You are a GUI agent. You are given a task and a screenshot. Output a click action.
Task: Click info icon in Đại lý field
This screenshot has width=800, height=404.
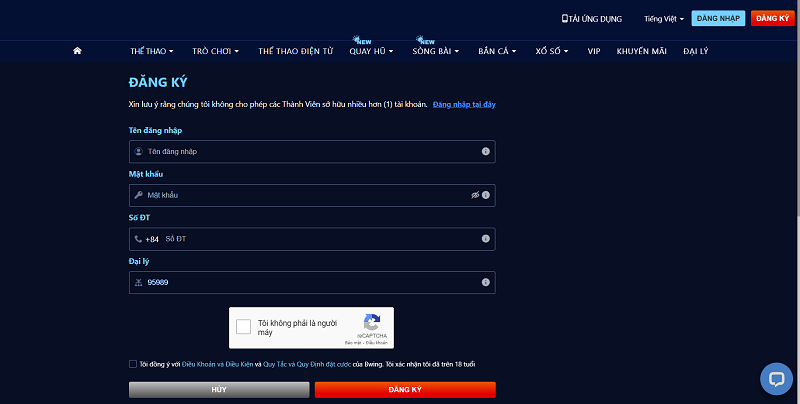[x=485, y=283]
